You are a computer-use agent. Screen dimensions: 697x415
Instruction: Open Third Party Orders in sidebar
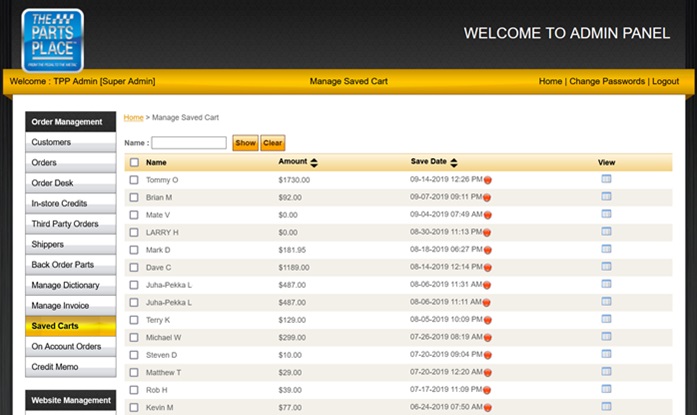[71, 224]
